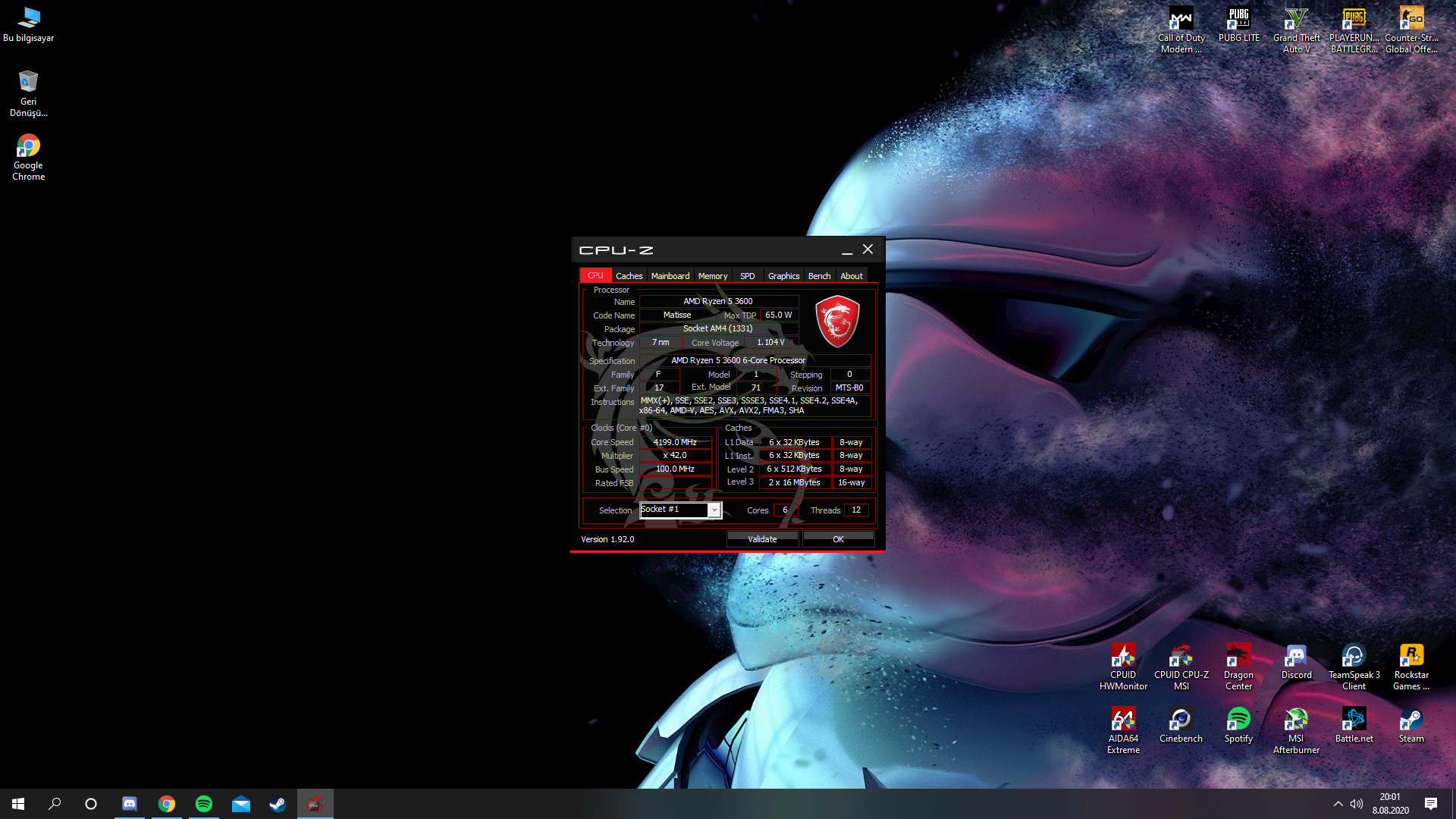Click the Level 3 cache value 2 x 16 MBytes
This screenshot has width=1456, height=819.
tap(795, 483)
